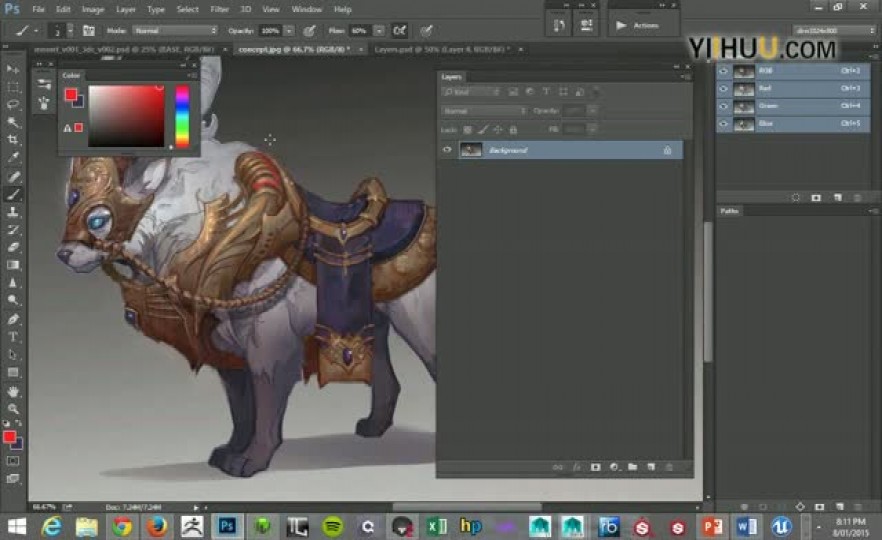Create a new adjustment layer

[x=614, y=467]
